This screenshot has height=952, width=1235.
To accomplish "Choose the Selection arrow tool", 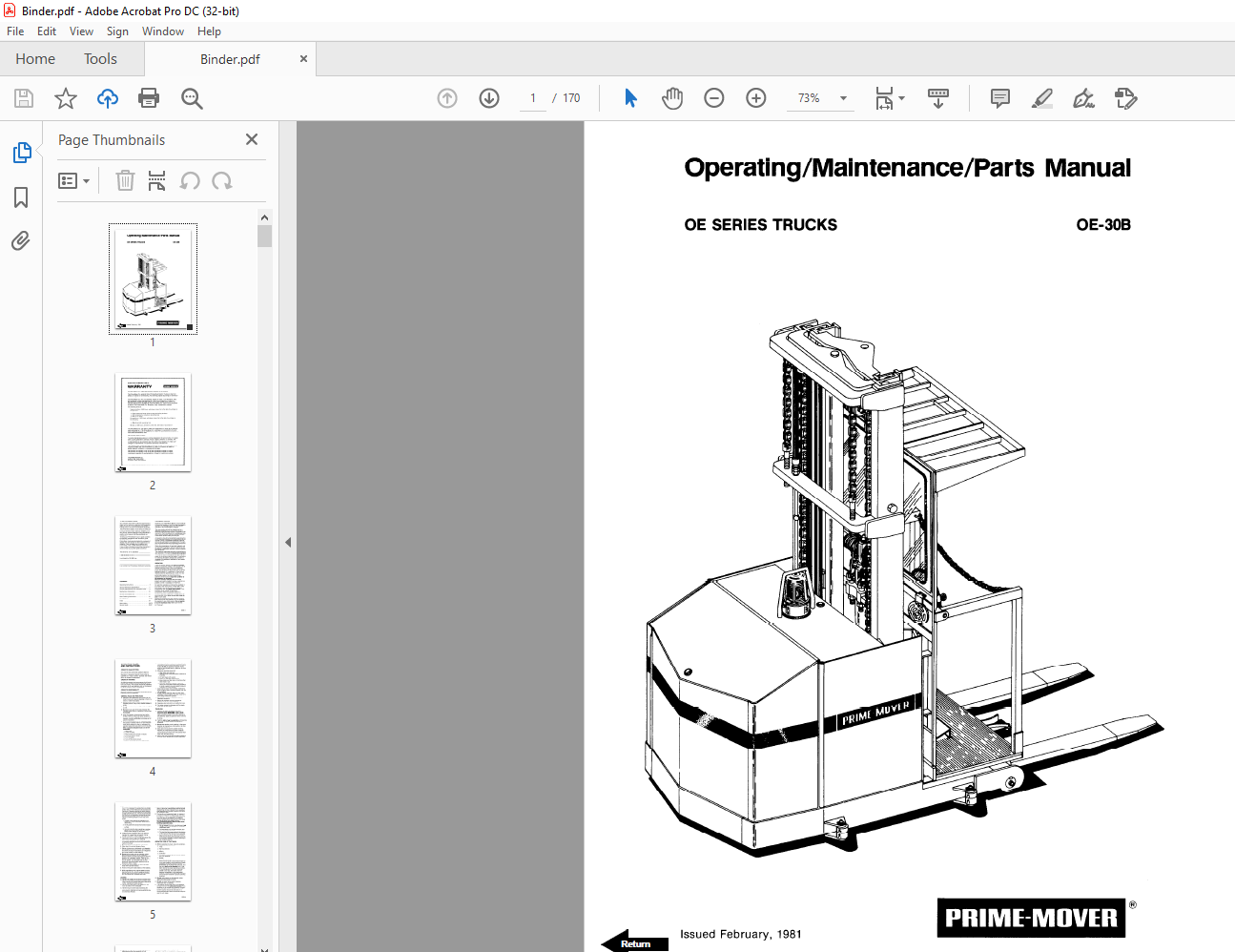I will [x=630, y=98].
